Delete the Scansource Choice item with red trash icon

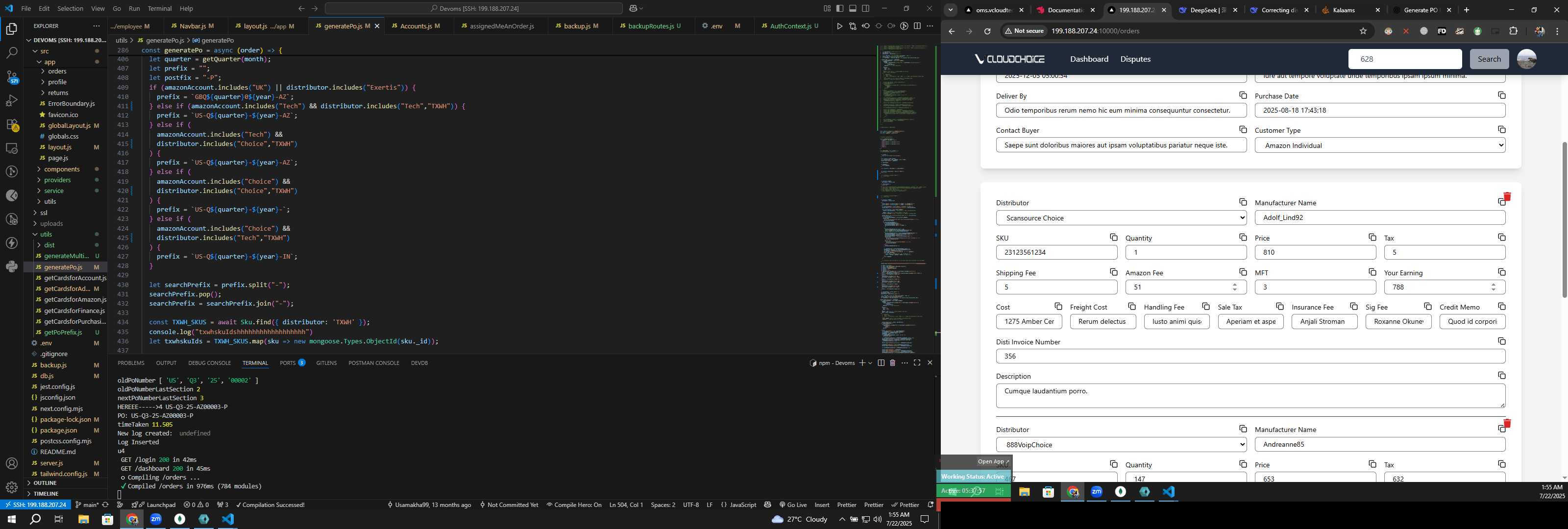click(x=1507, y=196)
